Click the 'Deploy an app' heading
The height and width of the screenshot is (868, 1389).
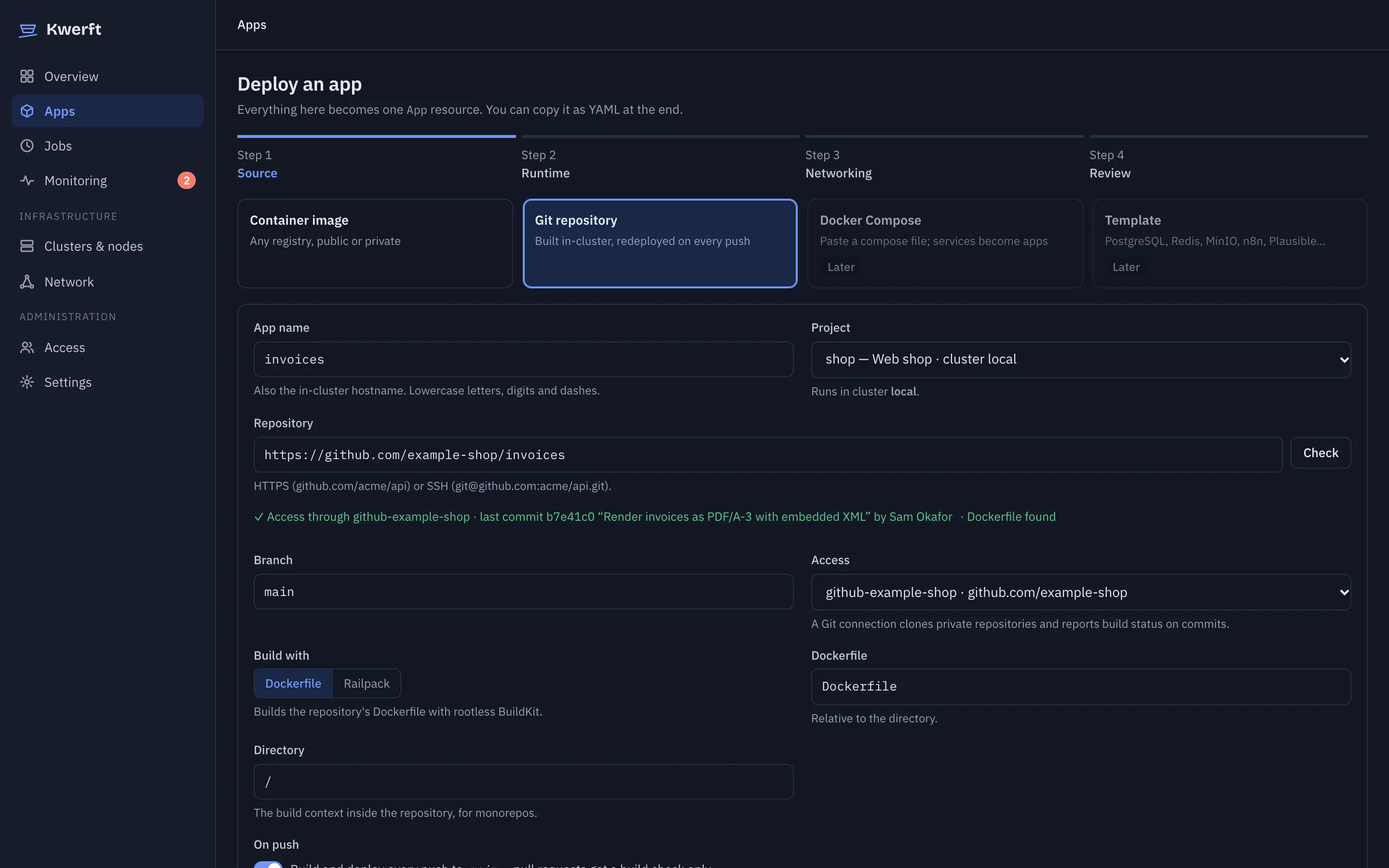coord(300,84)
